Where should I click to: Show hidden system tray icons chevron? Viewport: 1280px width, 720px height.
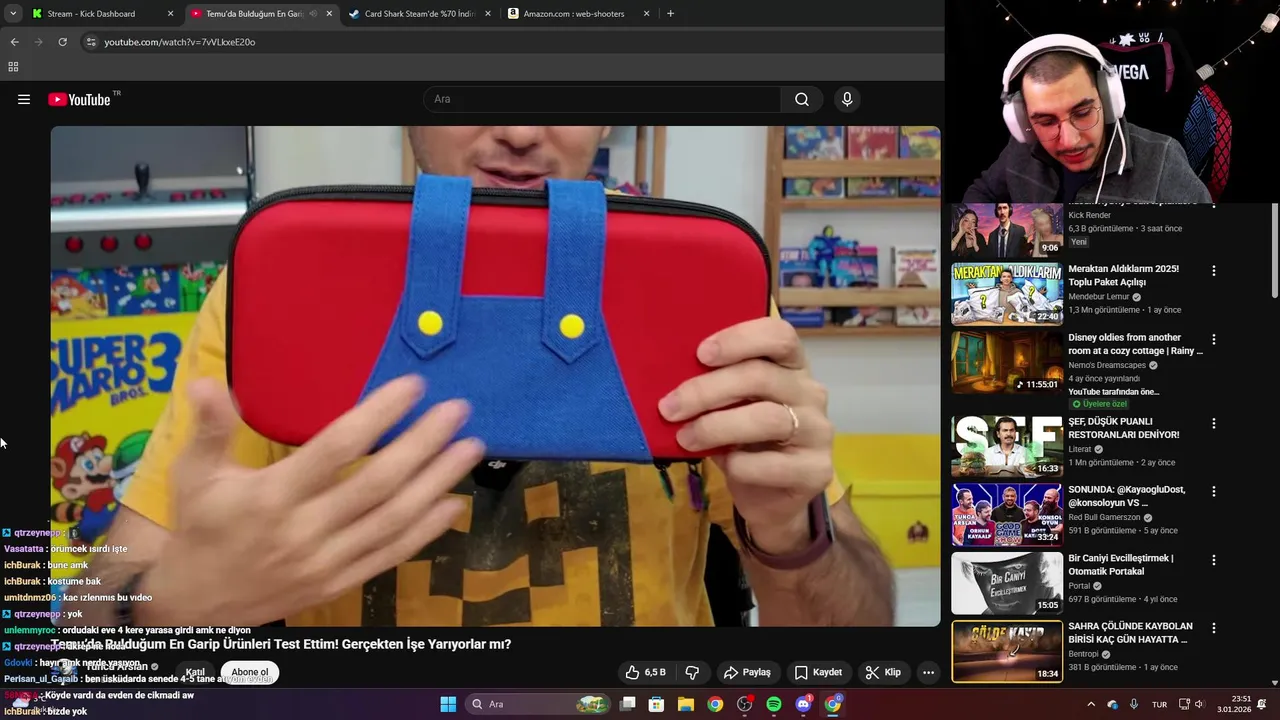[x=1091, y=704]
